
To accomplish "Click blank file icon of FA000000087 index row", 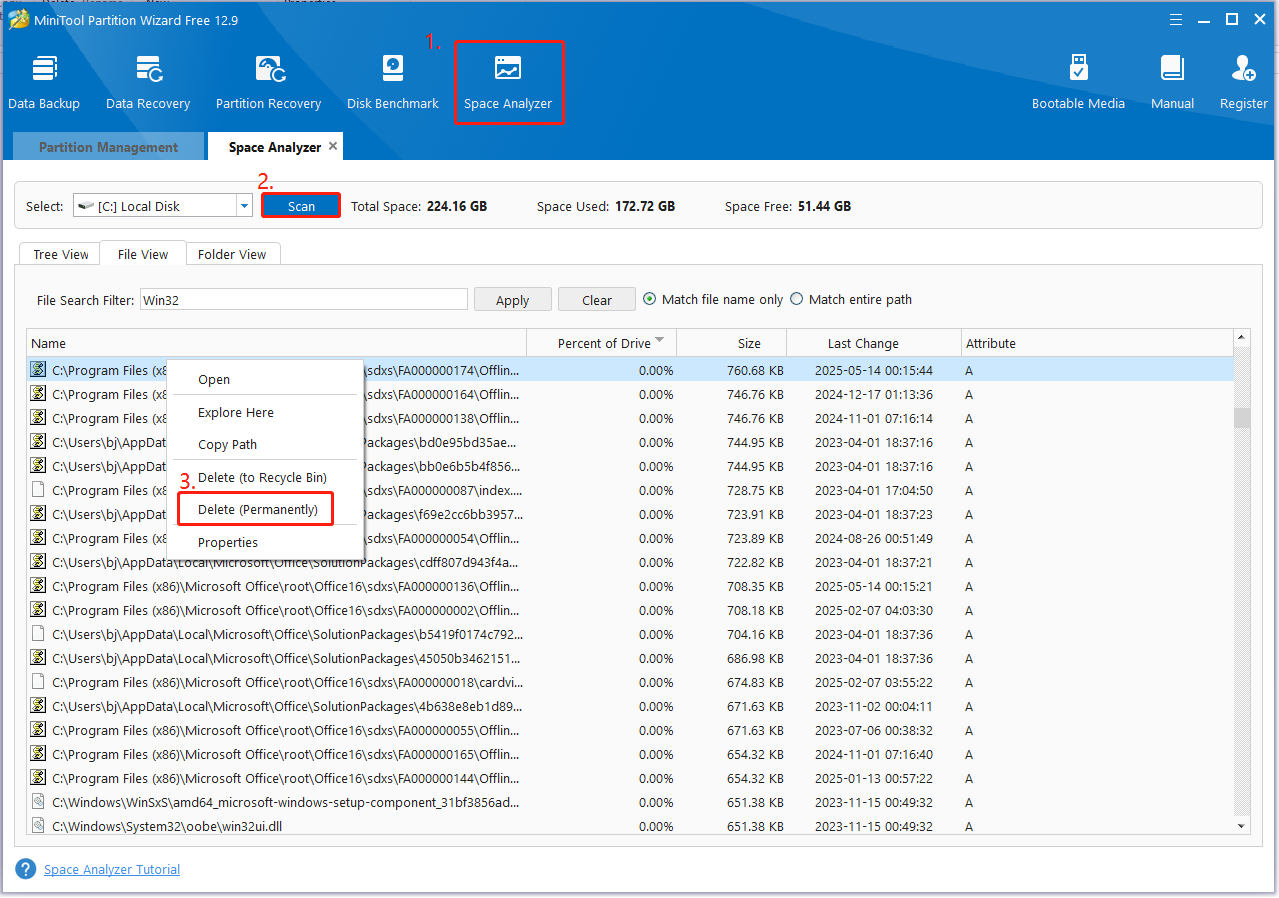I will (38, 490).
